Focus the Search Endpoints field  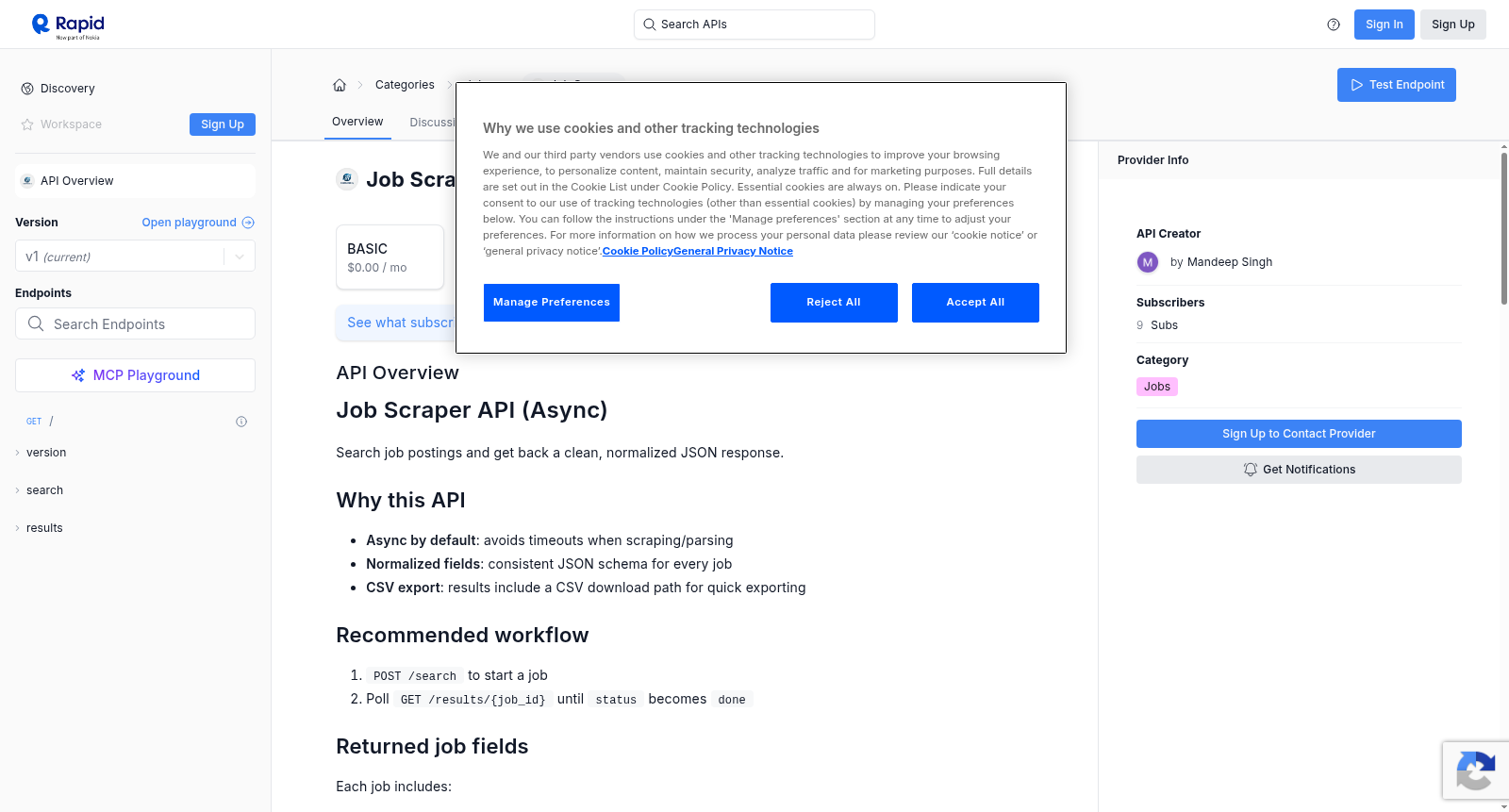(135, 323)
